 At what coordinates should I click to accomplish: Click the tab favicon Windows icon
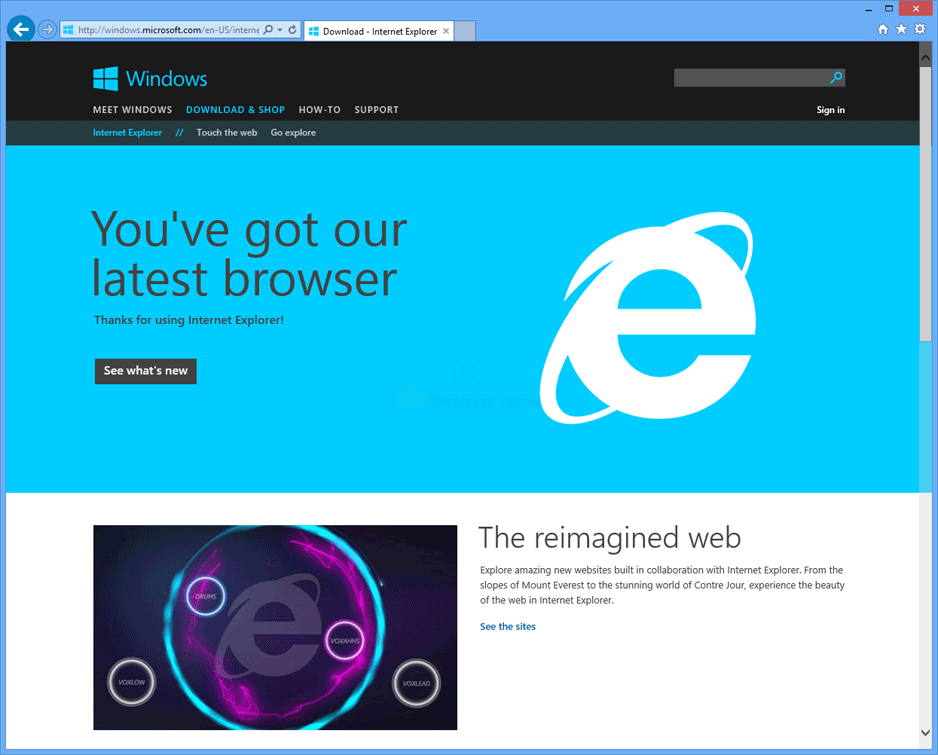click(313, 31)
